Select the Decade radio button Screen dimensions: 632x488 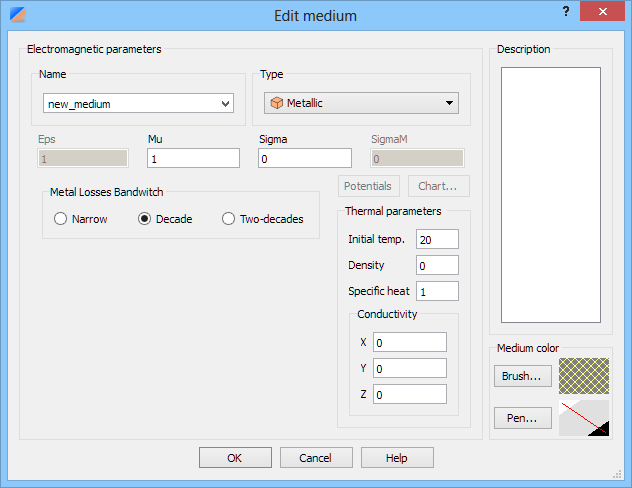[x=144, y=219]
